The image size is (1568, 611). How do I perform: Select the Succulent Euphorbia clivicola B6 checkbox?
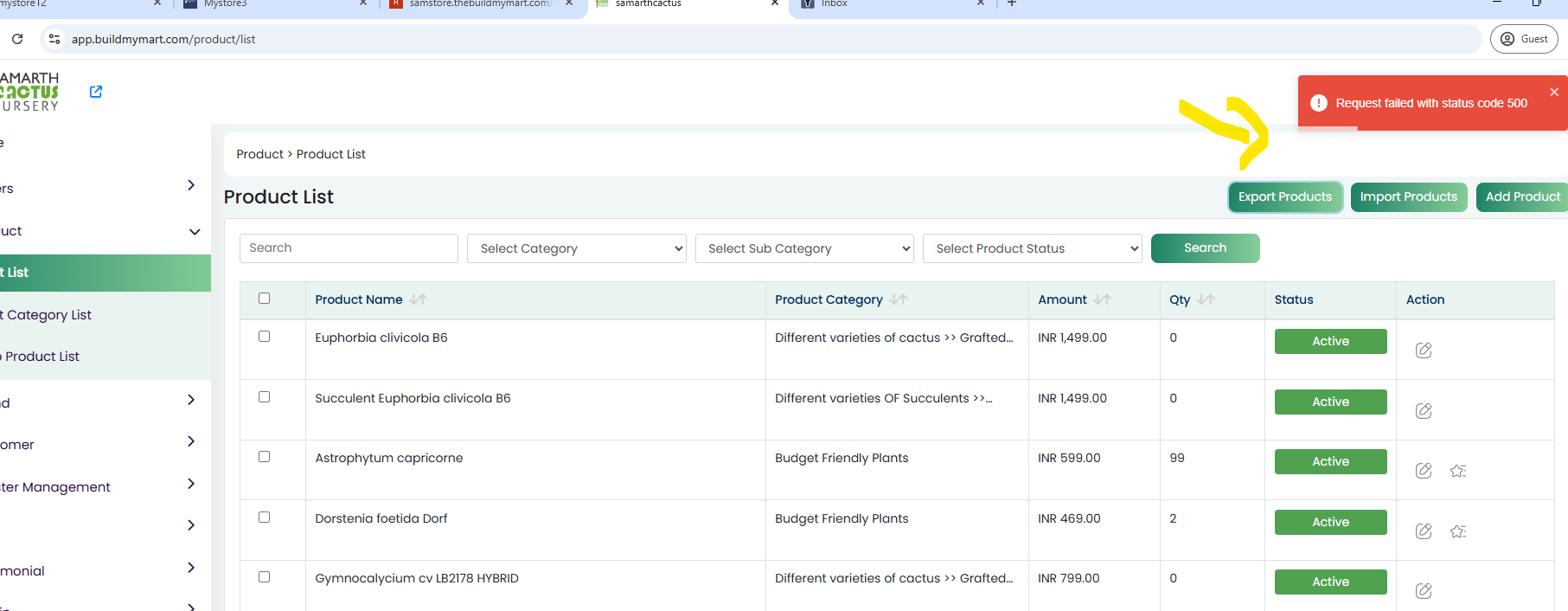coord(265,397)
